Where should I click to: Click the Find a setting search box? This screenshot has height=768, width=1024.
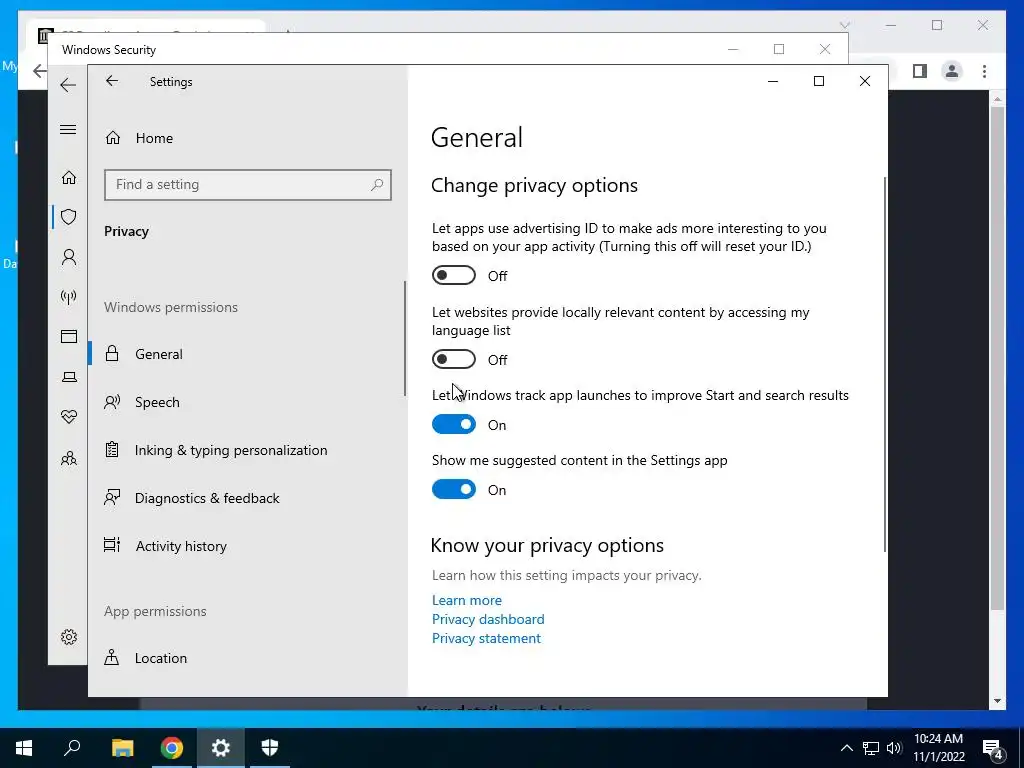pyautogui.click(x=248, y=185)
